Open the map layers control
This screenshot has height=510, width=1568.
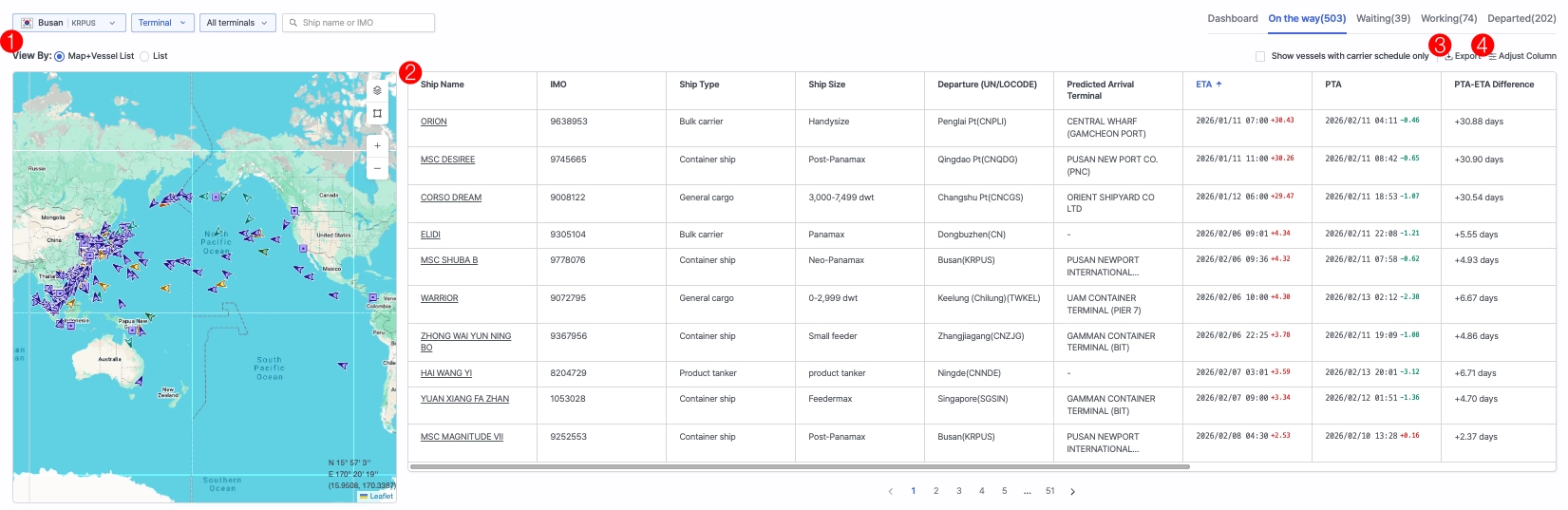tap(377, 90)
